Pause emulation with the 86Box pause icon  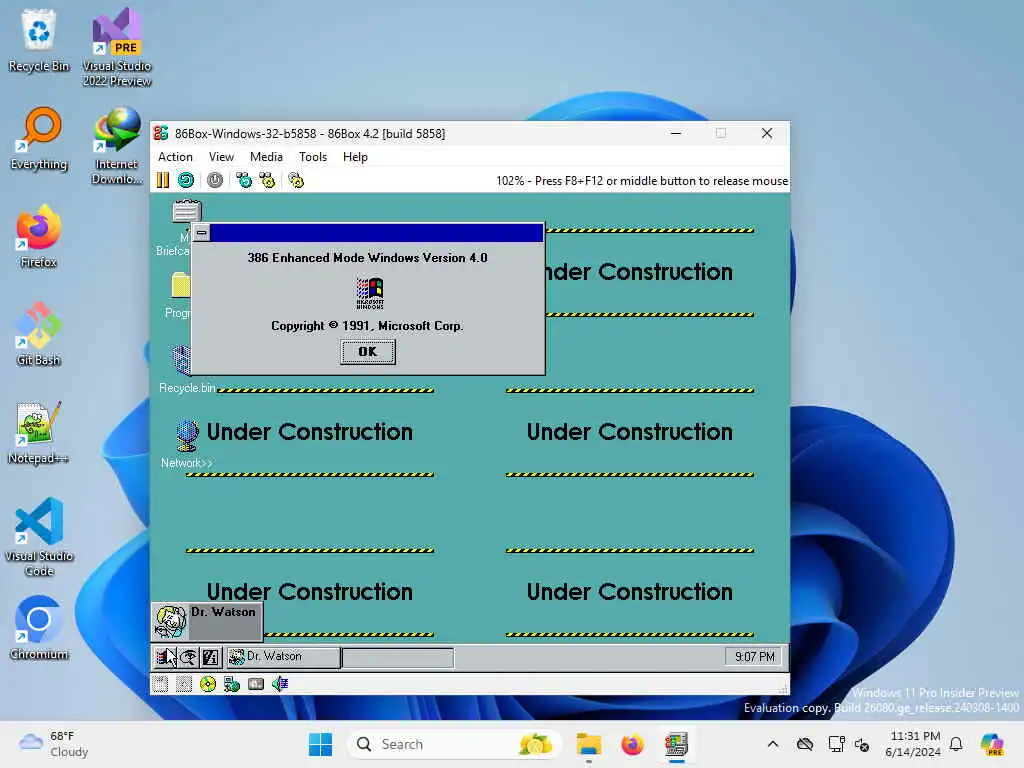(163, 180)
